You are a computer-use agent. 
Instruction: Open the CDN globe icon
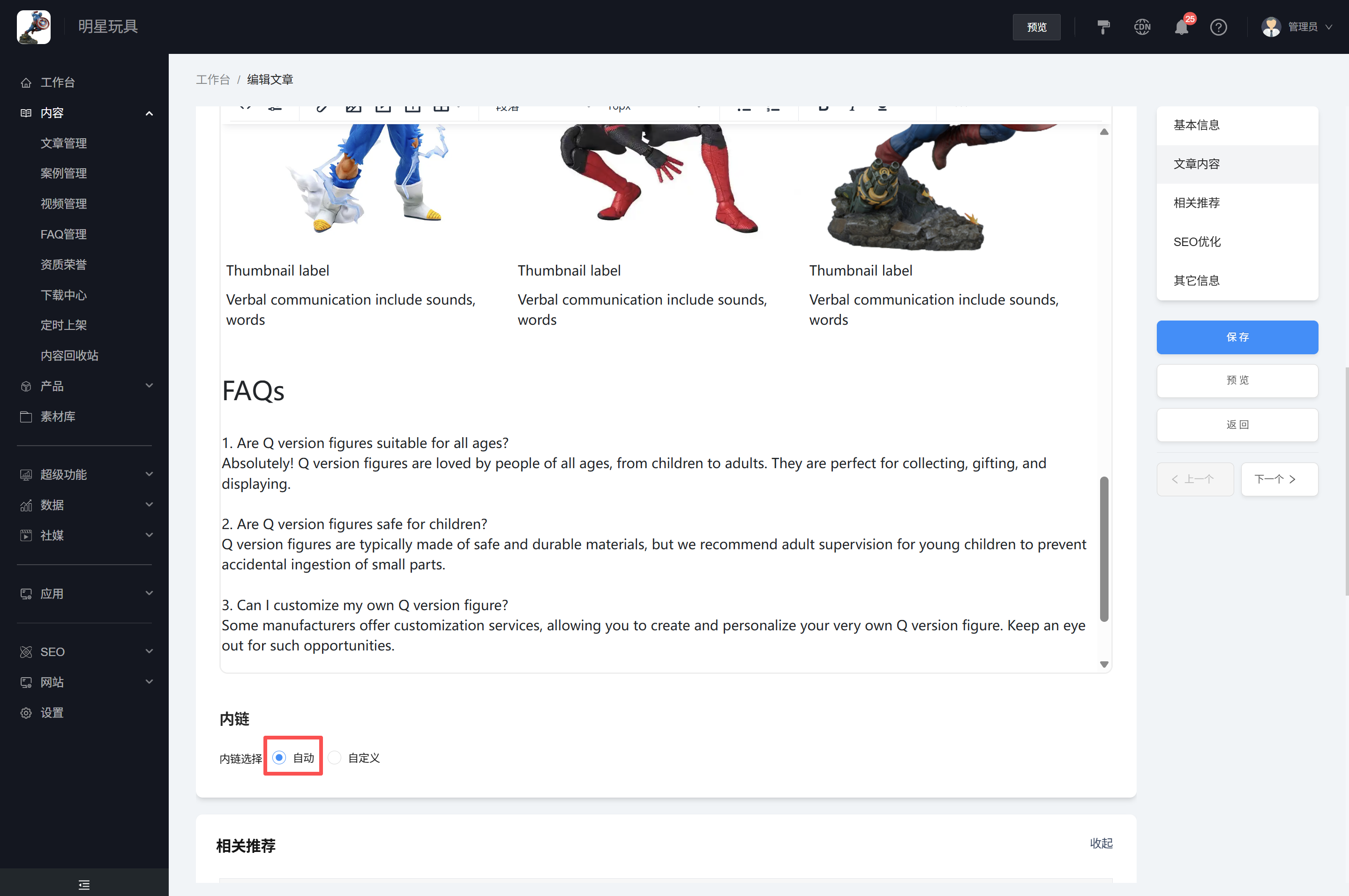click(1142, 27)
